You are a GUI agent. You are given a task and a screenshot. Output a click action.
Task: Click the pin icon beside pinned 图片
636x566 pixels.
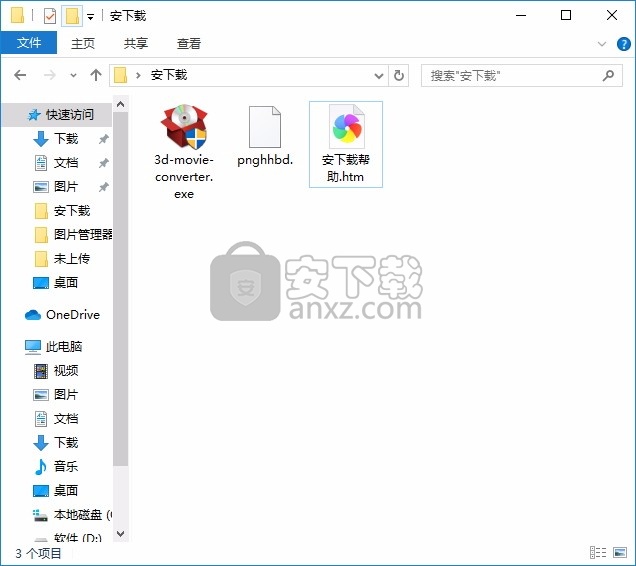[x=104, y=187]
